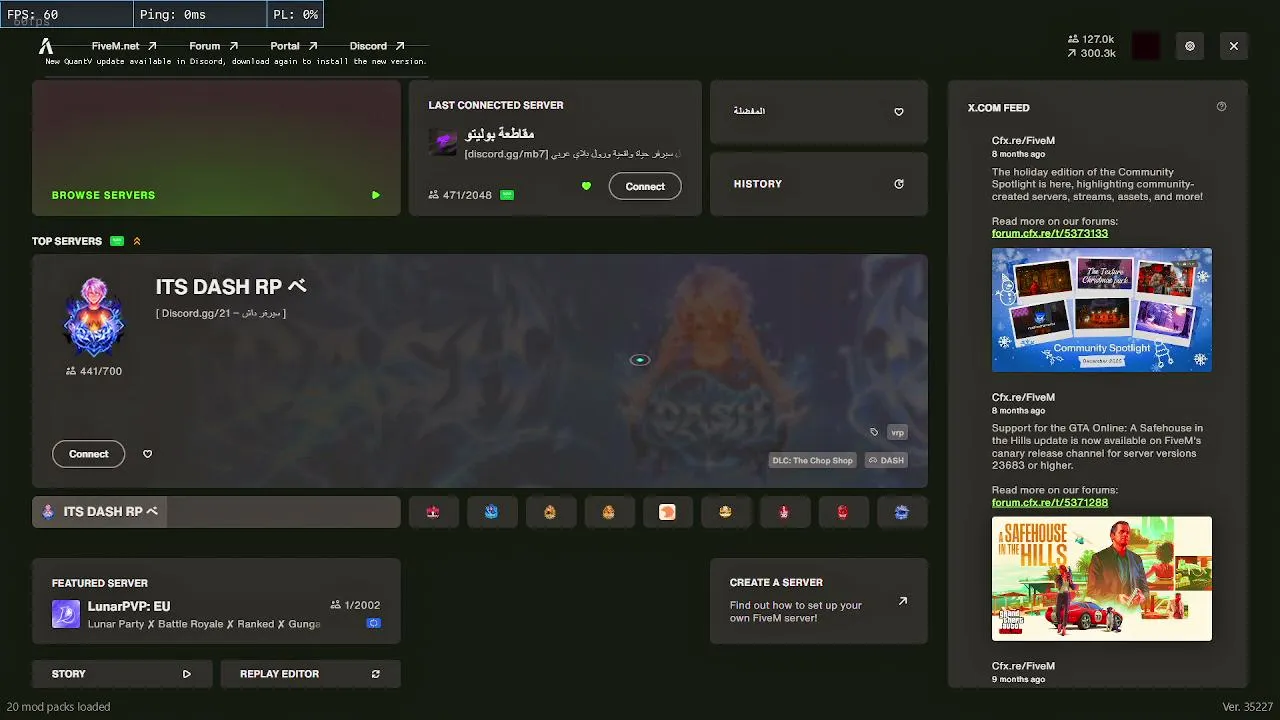The height and width of the screenshot is (720, 1280).
Task: Click the green play arrow on Browse Servers
Action: tap(376, 195)
